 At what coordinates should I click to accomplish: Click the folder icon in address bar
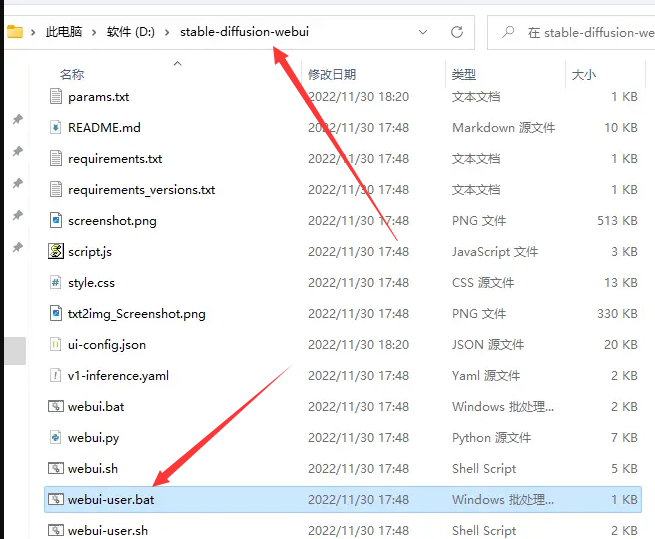coord(15,31)
